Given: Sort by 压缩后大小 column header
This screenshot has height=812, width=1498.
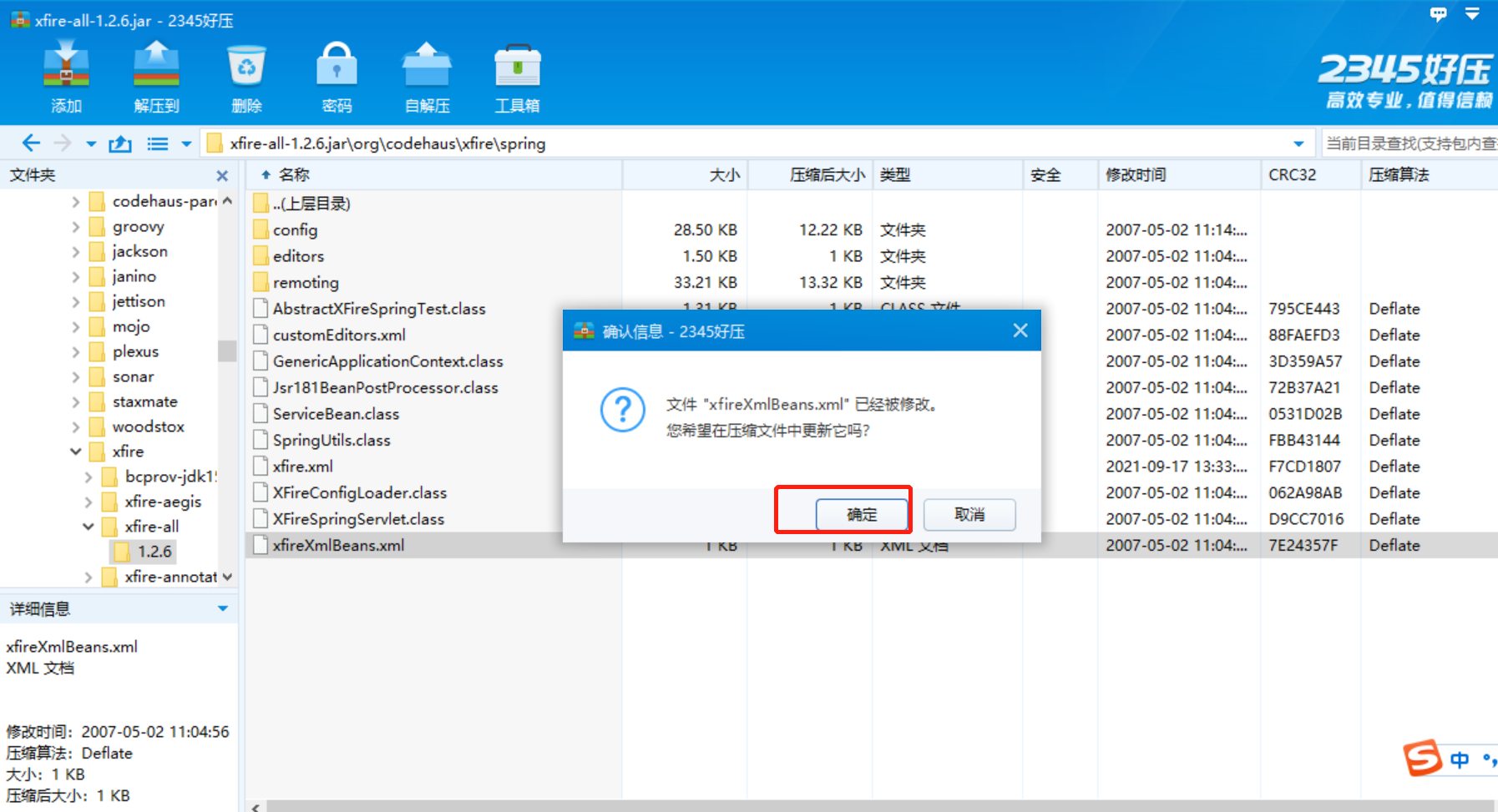Looking at the screenshot, I should [811, 175].
